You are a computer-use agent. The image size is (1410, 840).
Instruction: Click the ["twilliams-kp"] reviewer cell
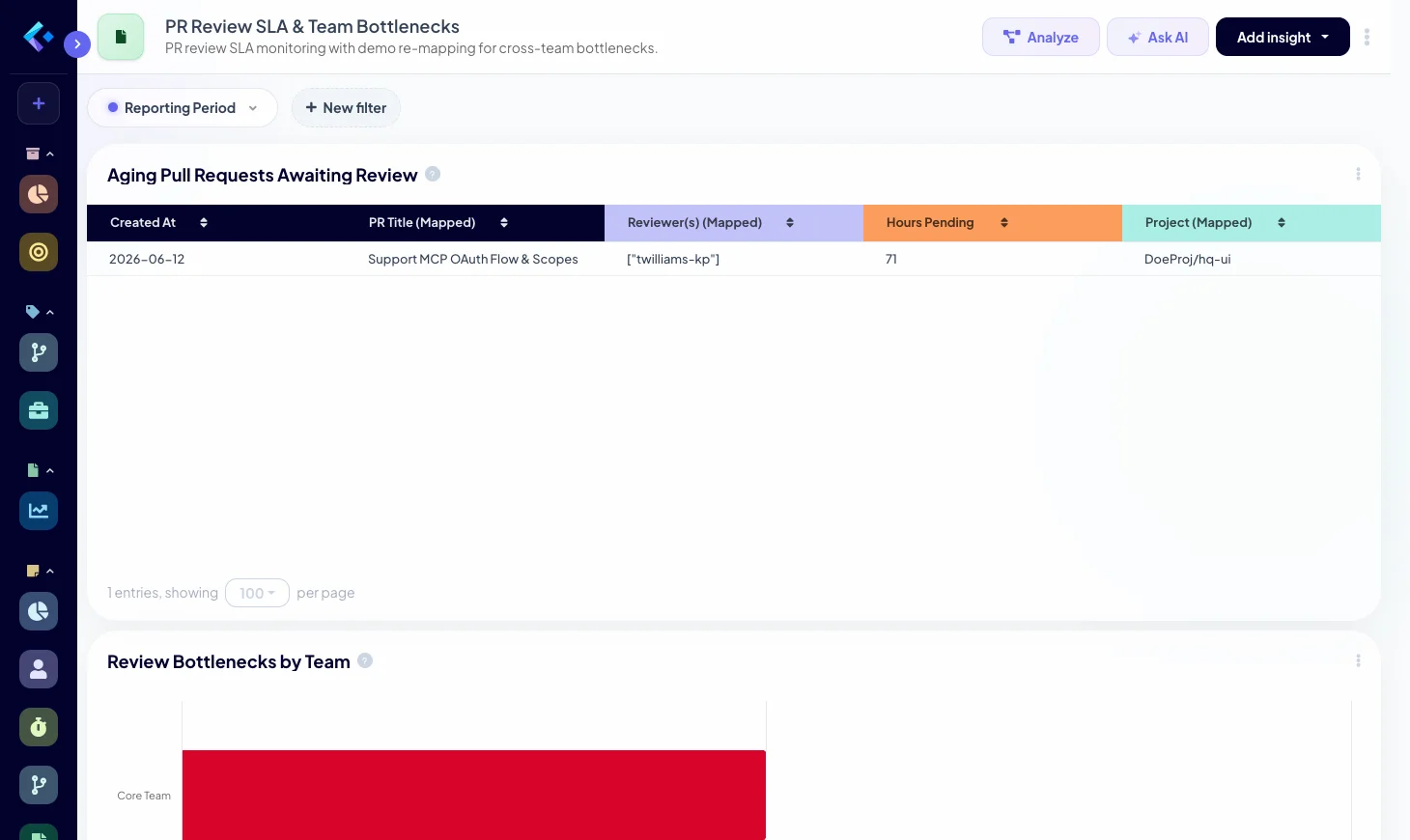coord(673,259)
